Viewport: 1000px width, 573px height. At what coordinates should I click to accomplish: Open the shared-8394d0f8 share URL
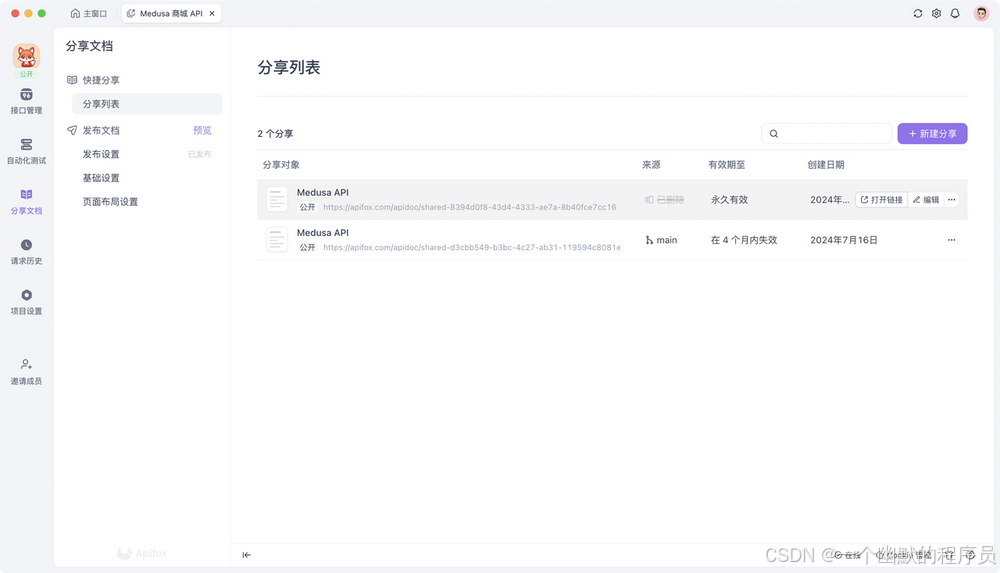[469, 207]
